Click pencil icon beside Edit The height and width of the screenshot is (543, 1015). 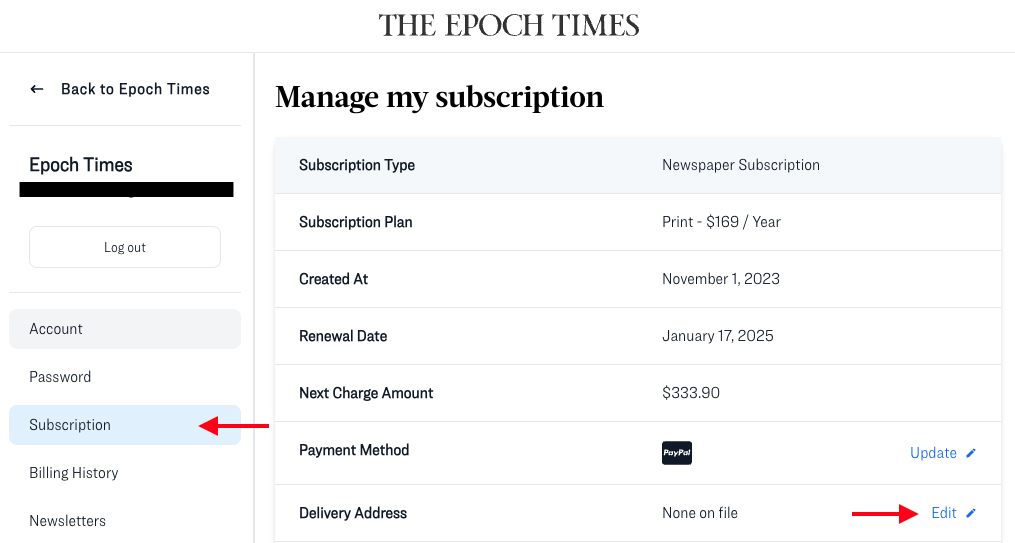point(971,513)
